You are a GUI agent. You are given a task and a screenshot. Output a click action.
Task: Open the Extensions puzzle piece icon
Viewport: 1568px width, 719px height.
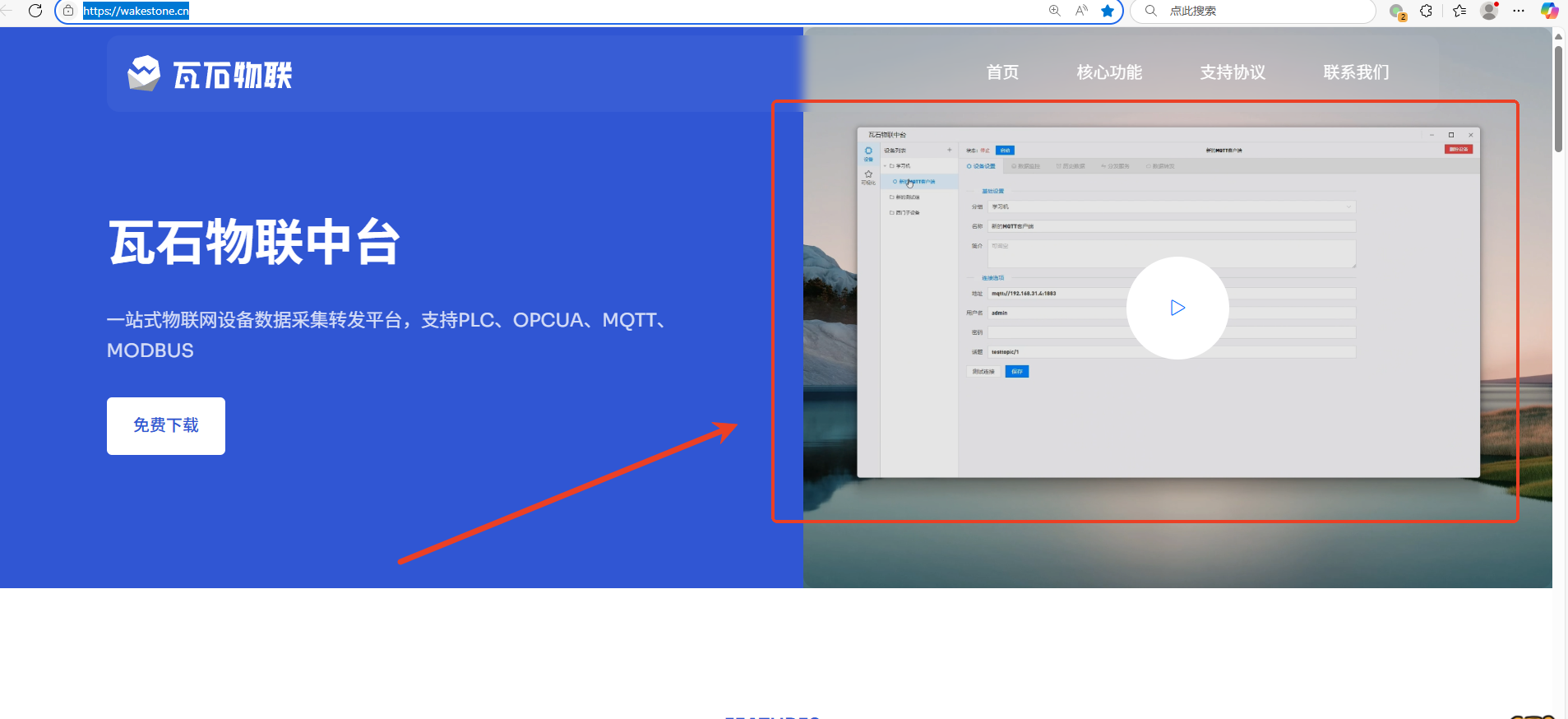pyautogui.click(x=1426, y=11)
